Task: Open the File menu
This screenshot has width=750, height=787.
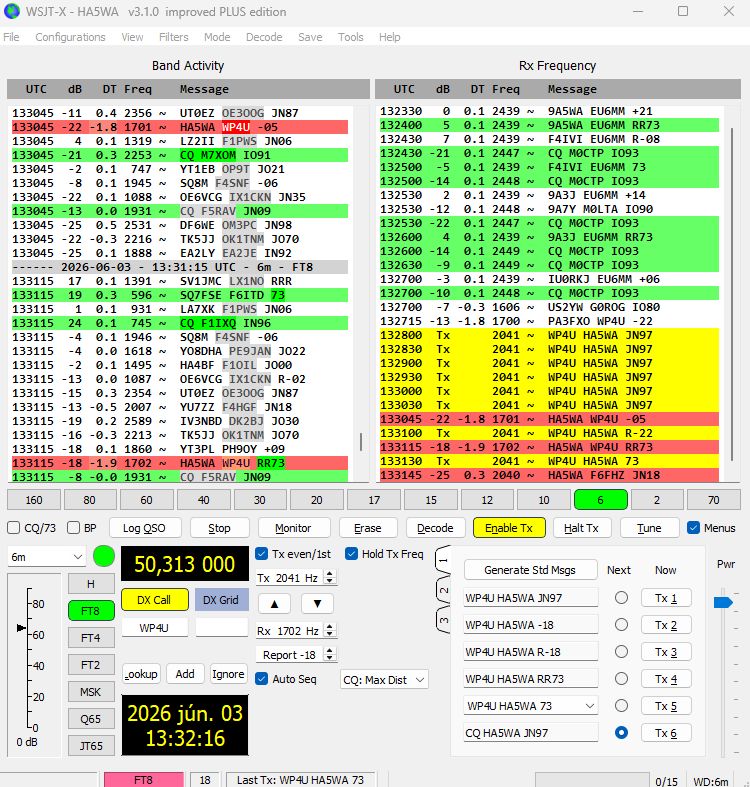Action: pyautogui.click(x=11, y=37)
